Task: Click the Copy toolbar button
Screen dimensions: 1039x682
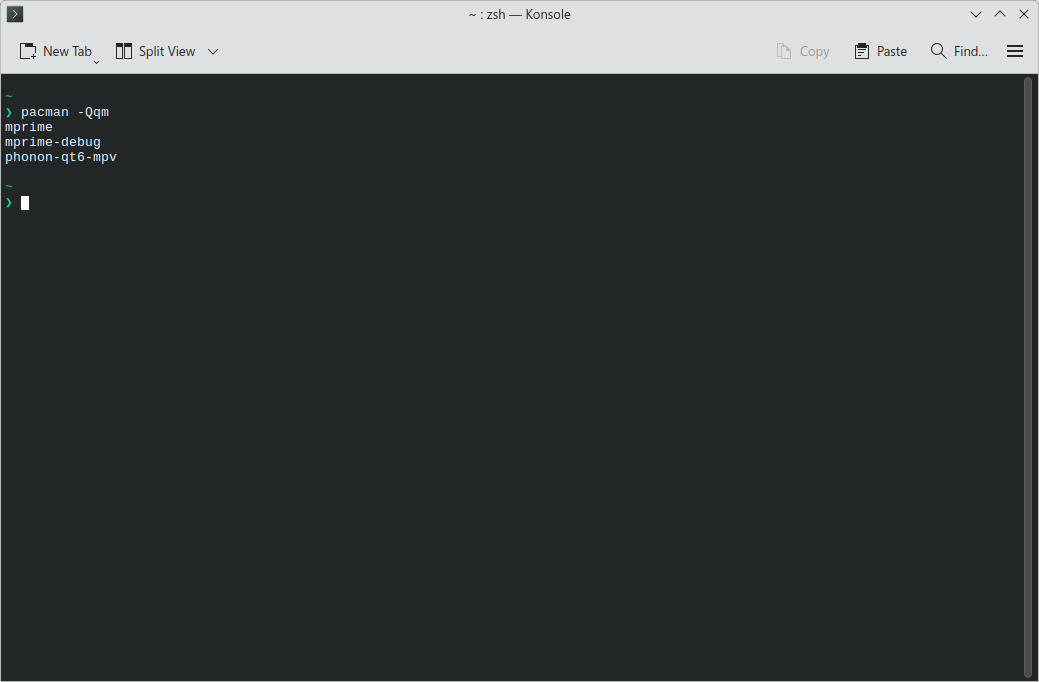Action: 803,52
